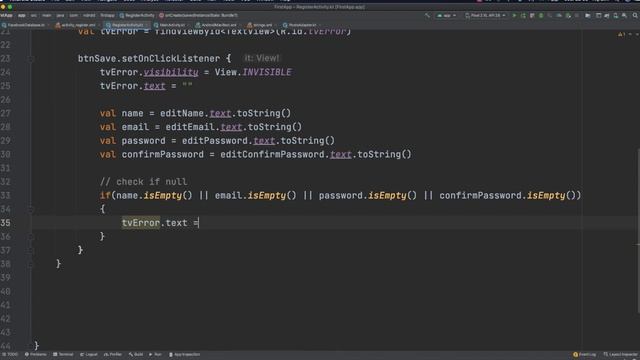
Task: Open the Logcat tool window
Action: pos(89,354)
